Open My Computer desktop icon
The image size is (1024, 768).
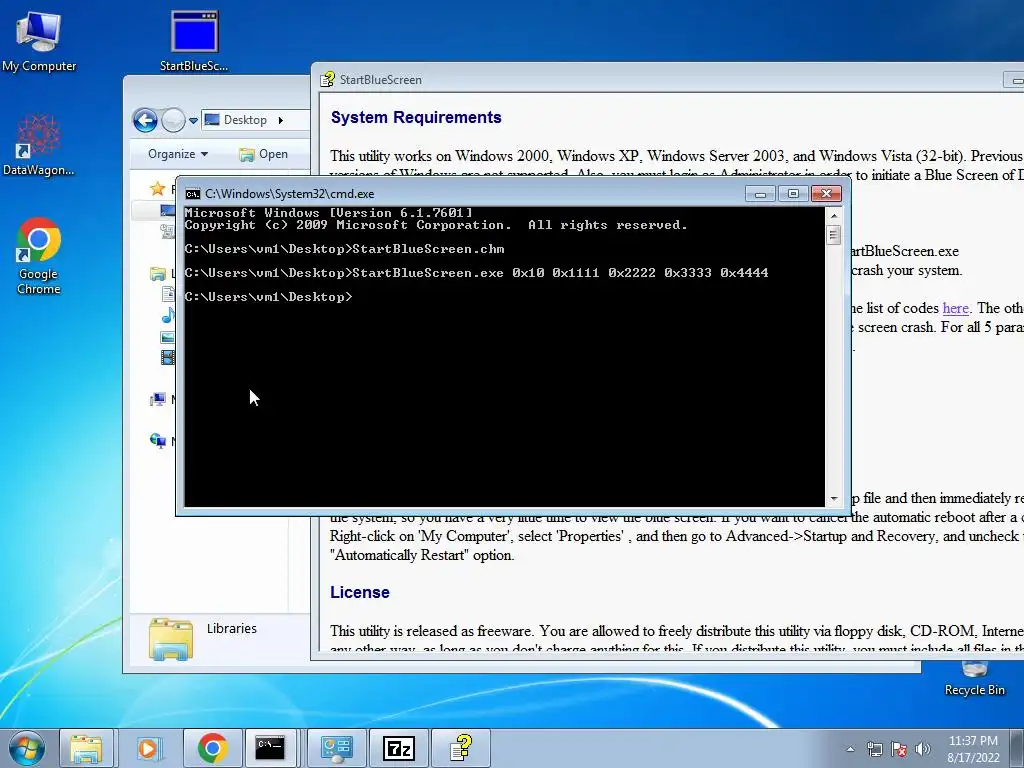pos(39,40)
